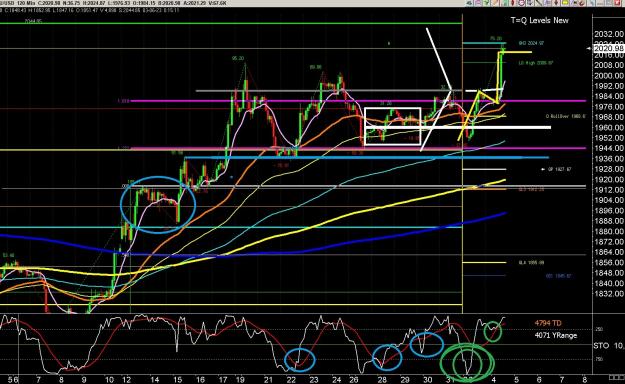Viewport: 625px width, 384px height.
Task: Click the 'V:67.6K' volume value in header
Action: pyautogui.click(x=218, y=3)
